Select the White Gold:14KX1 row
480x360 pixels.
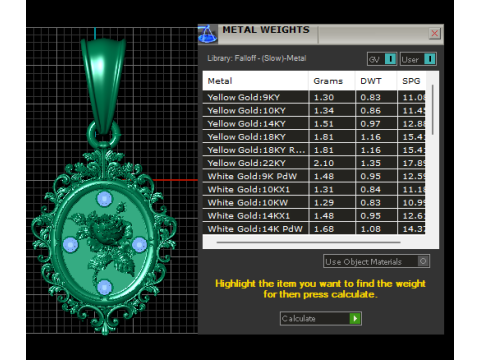pyautogui.click(x=314, y=216)
